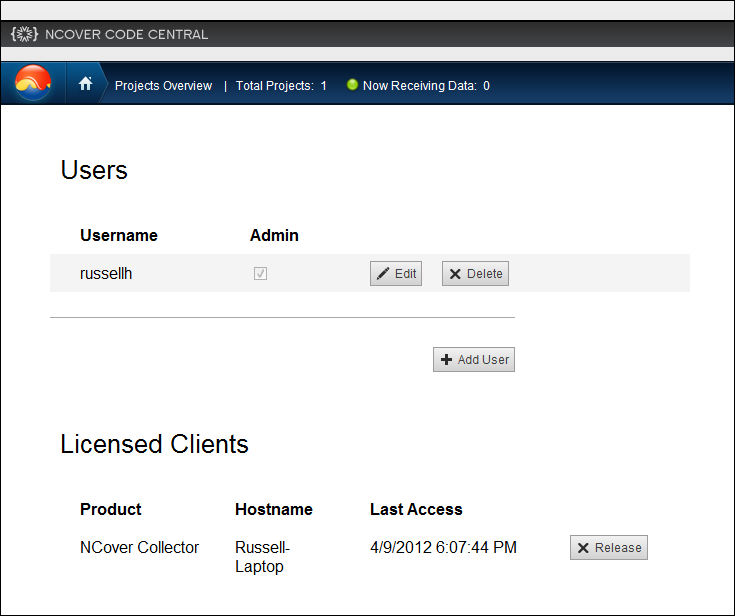Viewport: 735px width, 616px height.
Task: Go to the home page icon
Action: [x=85, y=85]
